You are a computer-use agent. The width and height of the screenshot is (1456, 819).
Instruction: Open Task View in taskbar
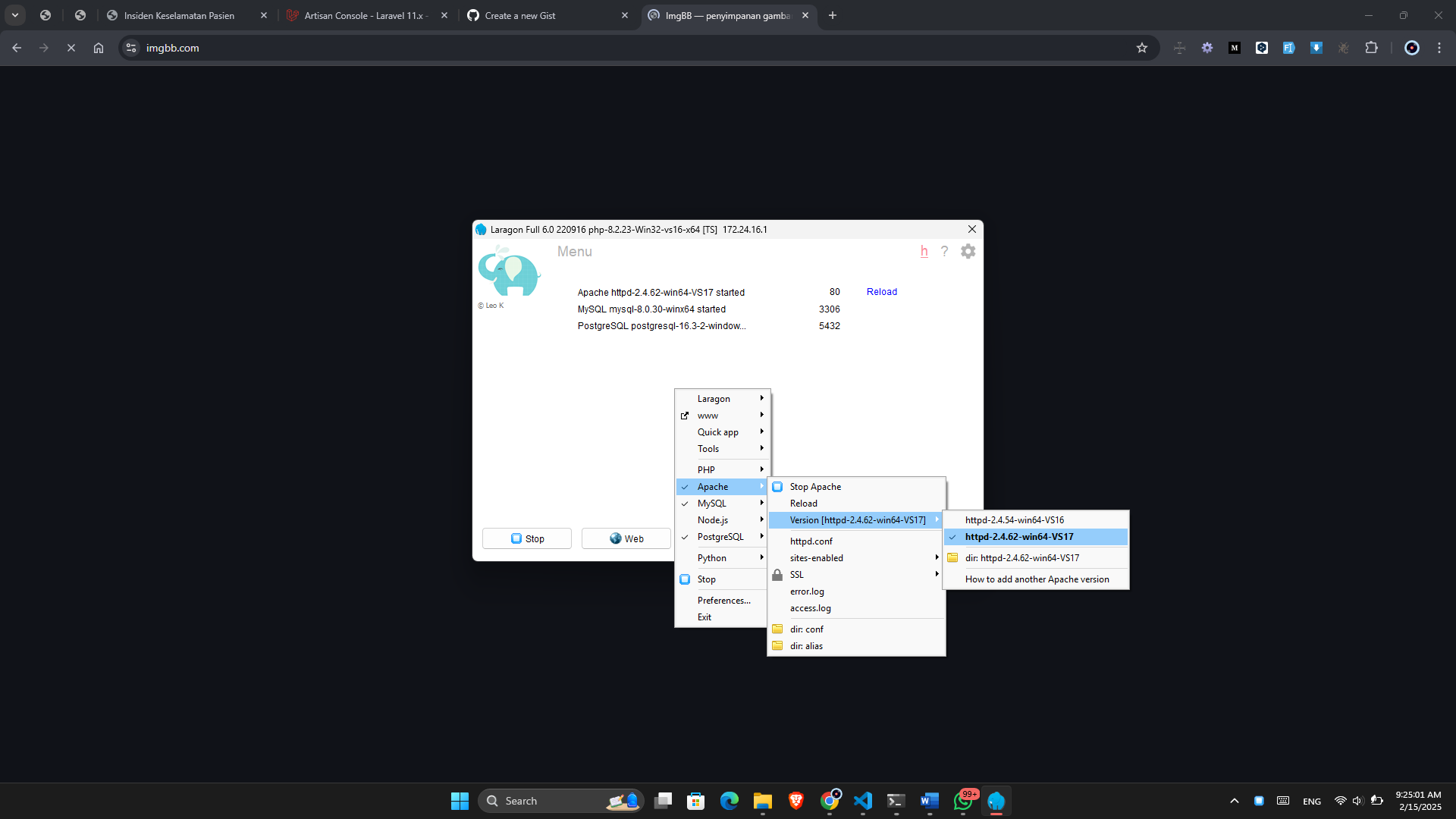point(664,801)
